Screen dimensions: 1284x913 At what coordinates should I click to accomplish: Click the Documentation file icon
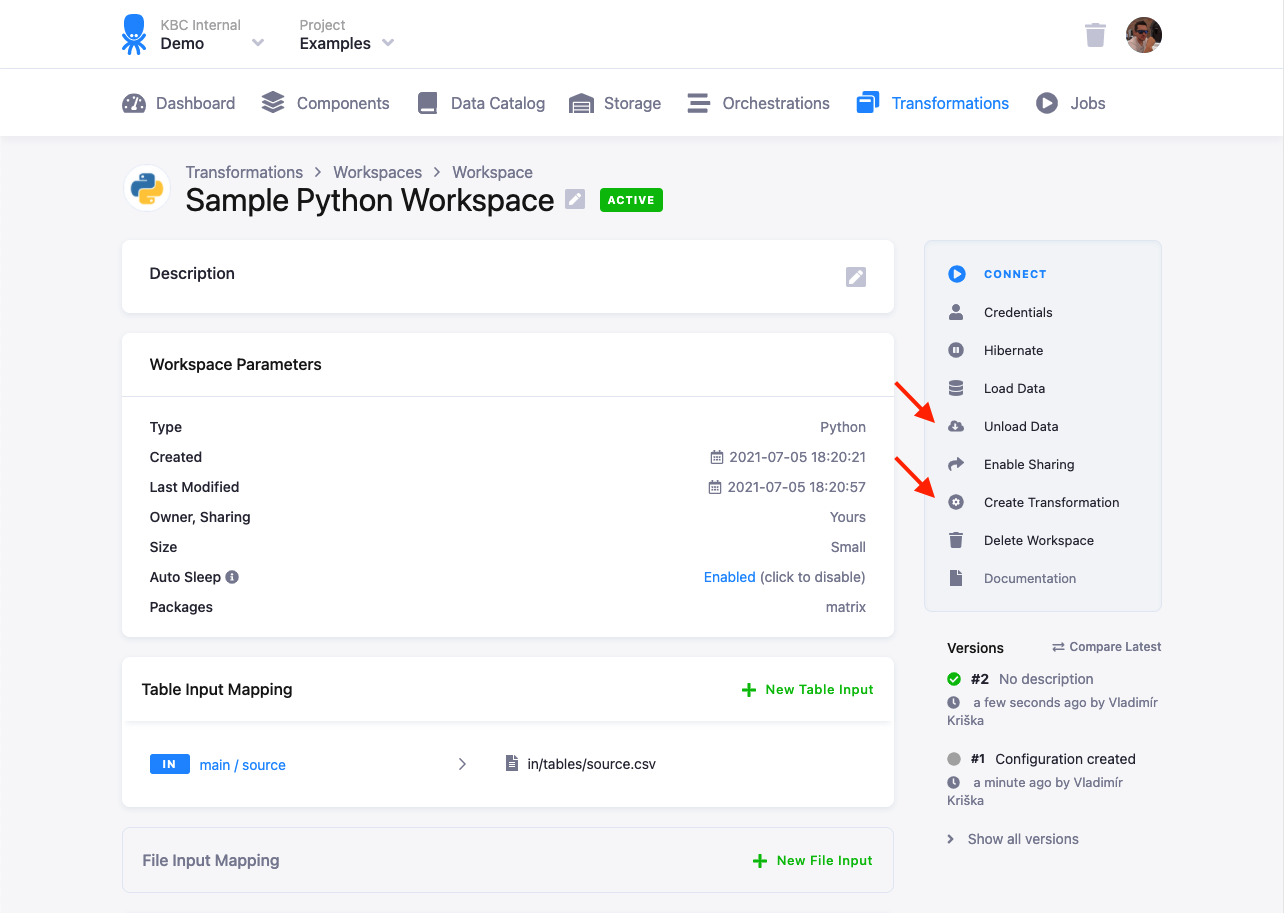[x=956, y=578]
